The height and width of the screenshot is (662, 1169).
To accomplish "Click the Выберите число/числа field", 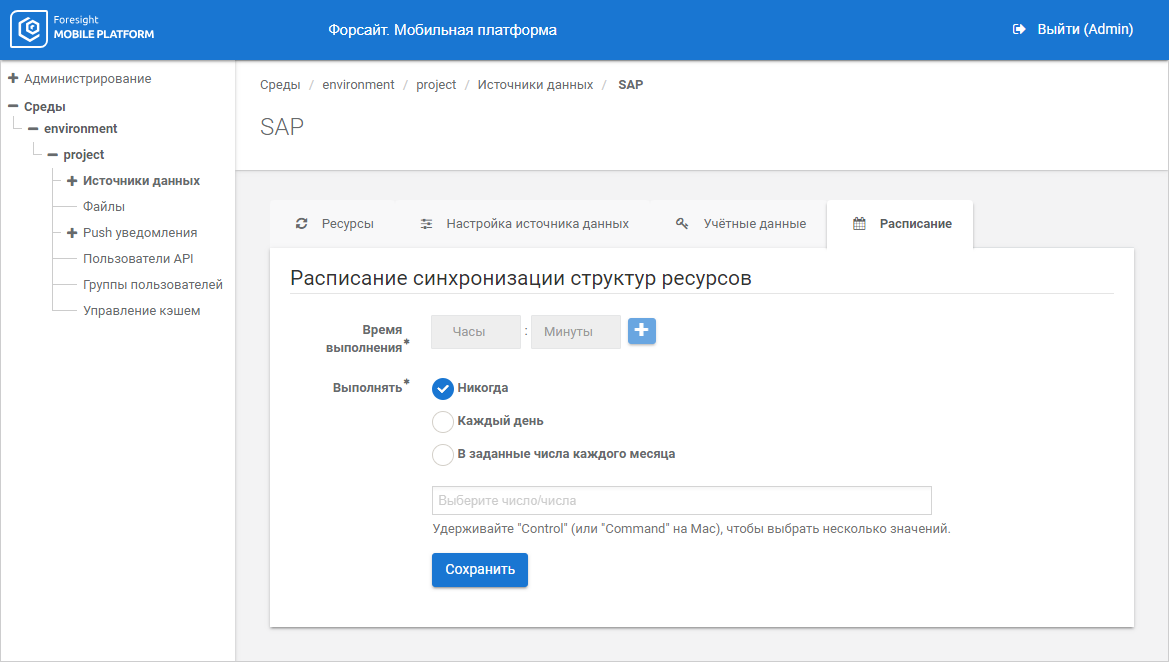I will (681, 500).
